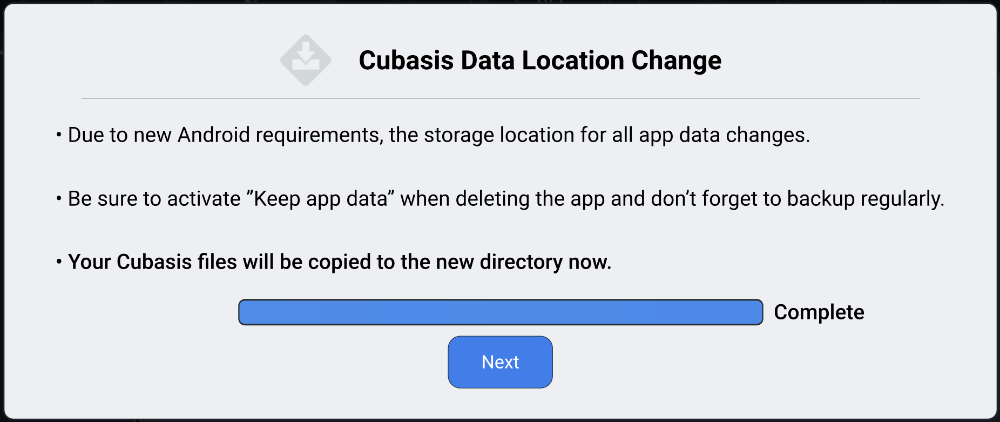Click the bullet before "Due to new Android"
Screen dimensions: 1000x422
[59, 136]
